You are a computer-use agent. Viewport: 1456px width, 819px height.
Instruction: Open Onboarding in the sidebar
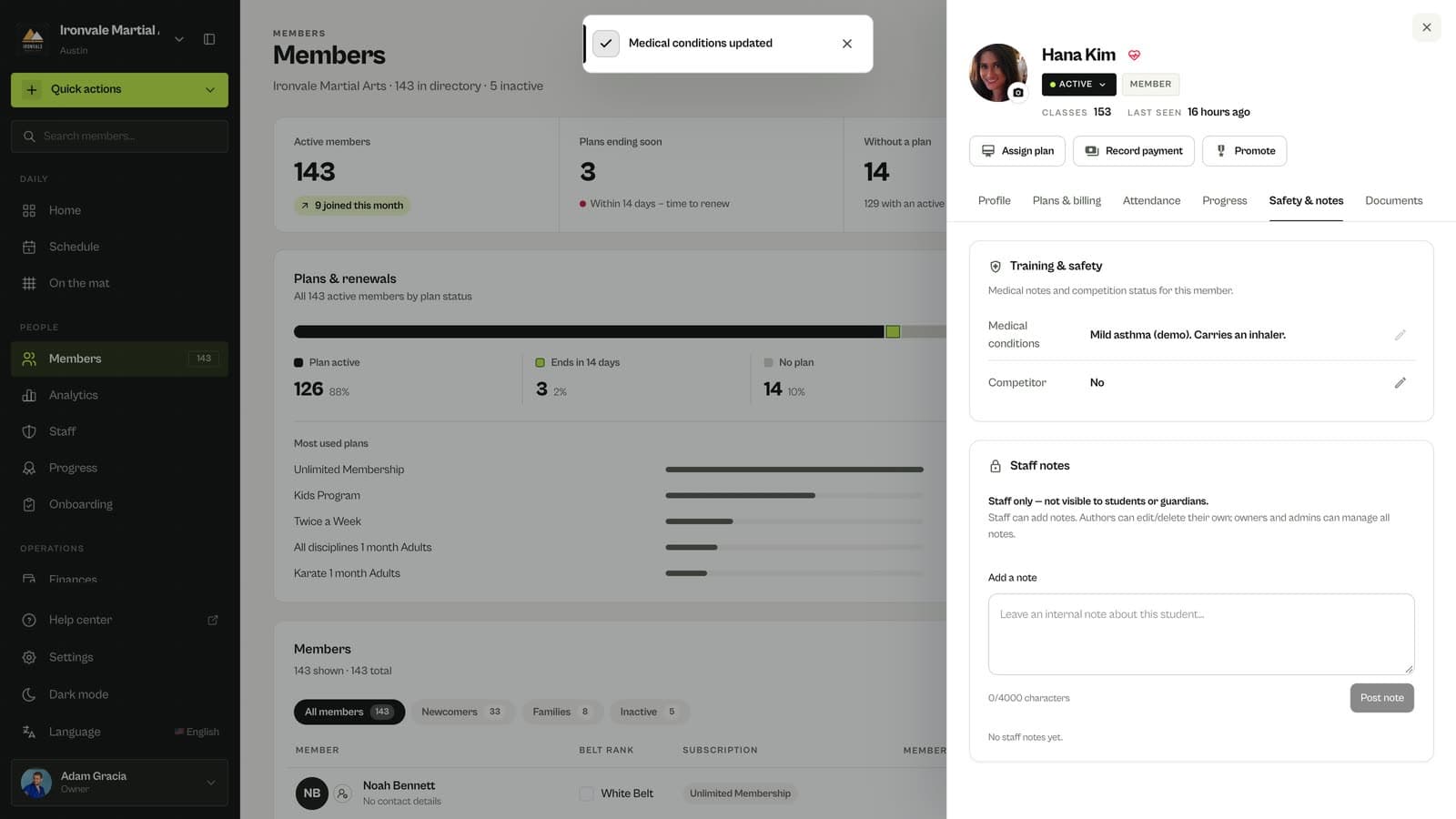[119, 504]
